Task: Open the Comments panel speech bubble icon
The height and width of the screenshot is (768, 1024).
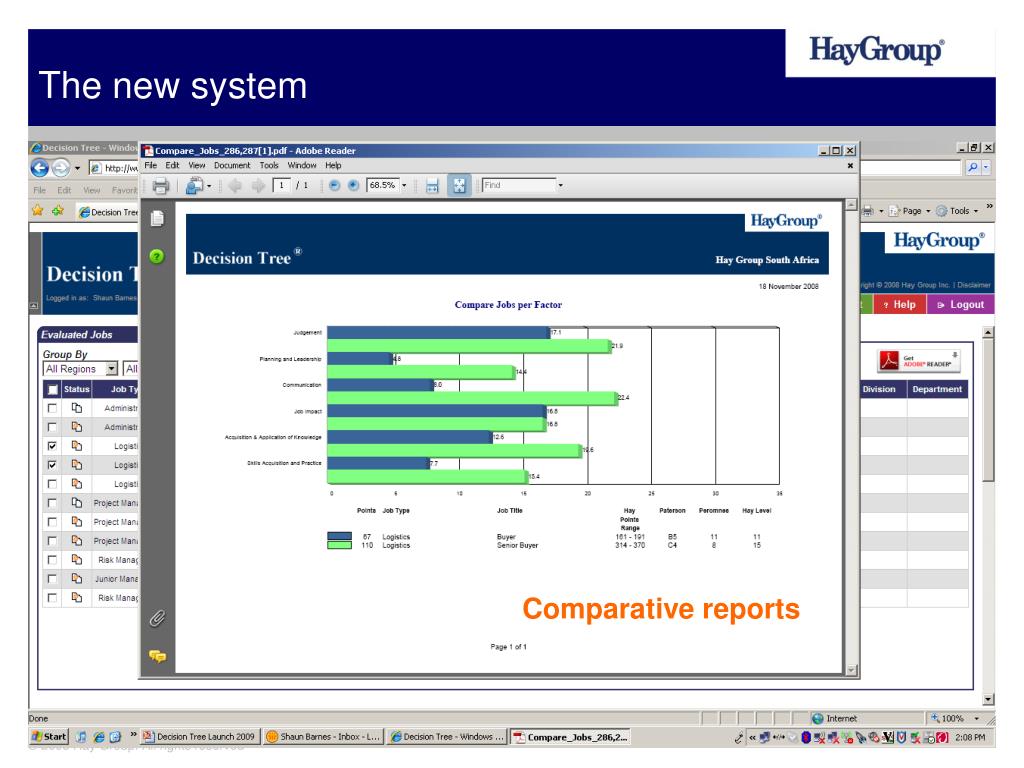Action: (x=157, y=656)
